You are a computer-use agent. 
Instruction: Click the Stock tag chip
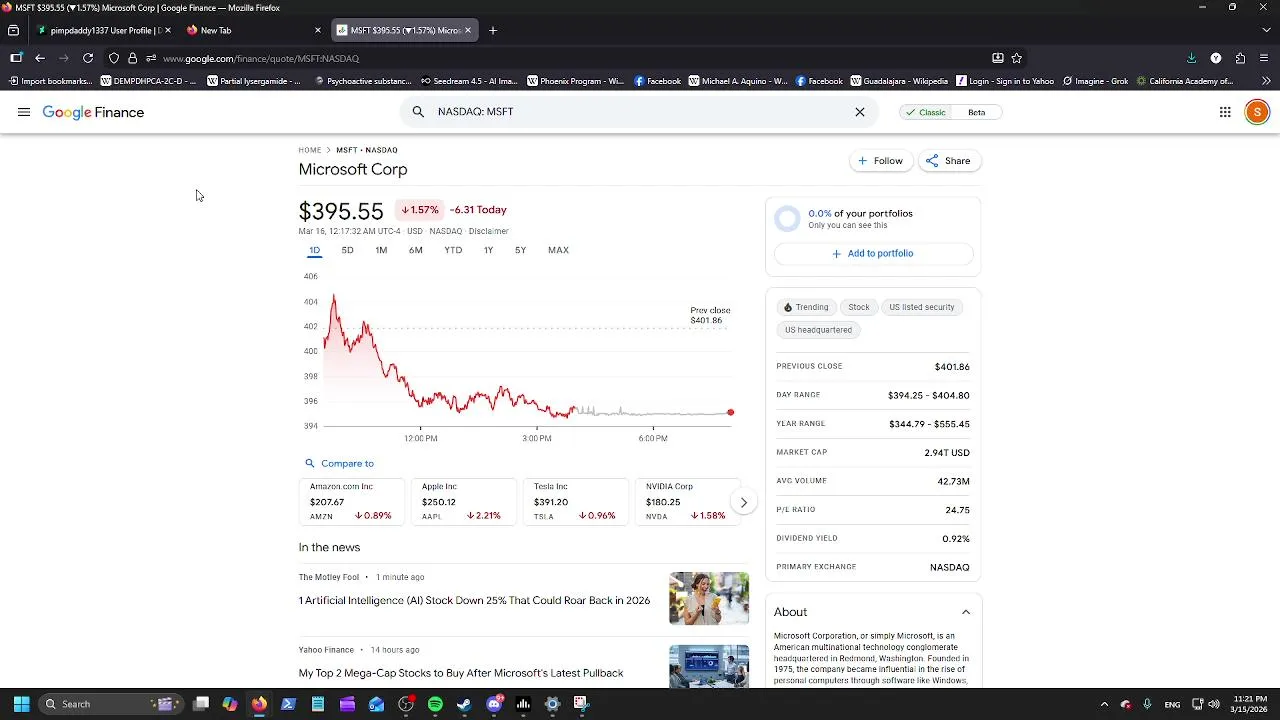859,307
